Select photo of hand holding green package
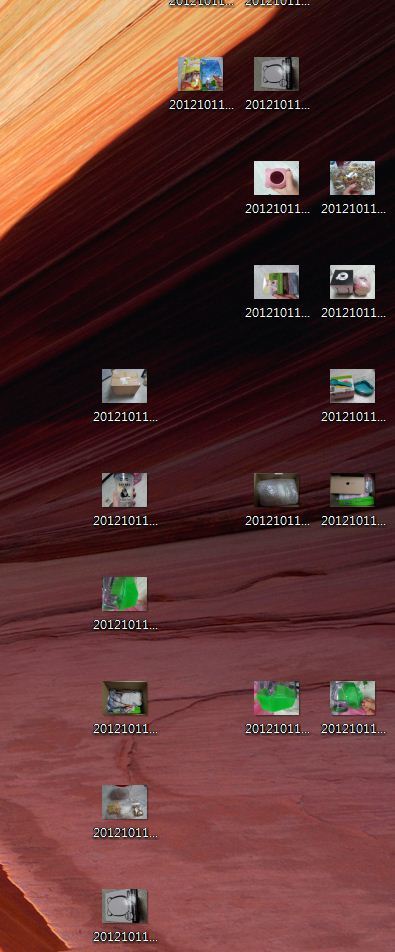 pyautogui.click(x=276, y=282)
